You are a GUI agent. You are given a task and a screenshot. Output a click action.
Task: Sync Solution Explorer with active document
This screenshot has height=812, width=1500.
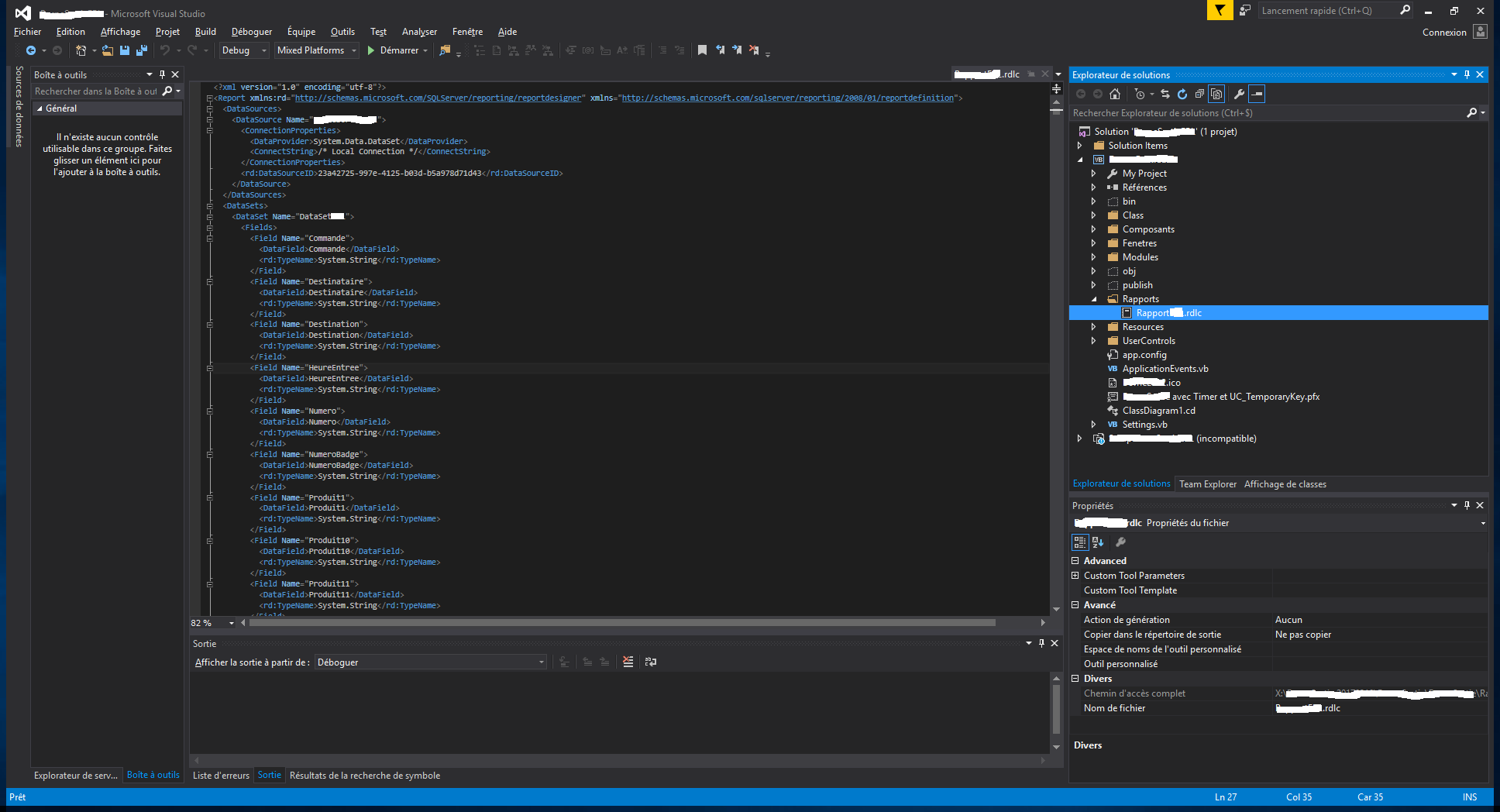coord(1165,94)
